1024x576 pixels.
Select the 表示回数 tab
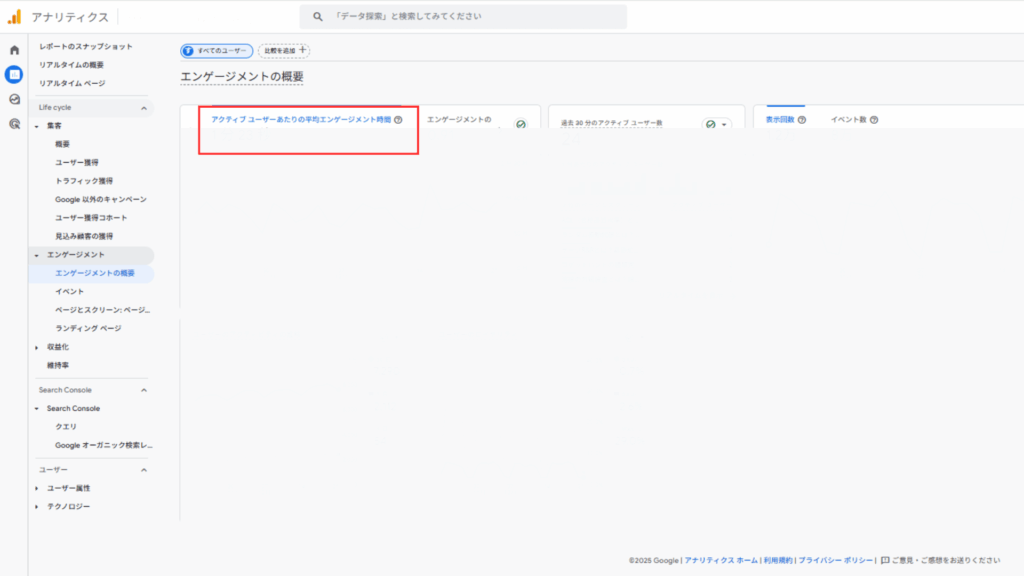click(779, 120)
